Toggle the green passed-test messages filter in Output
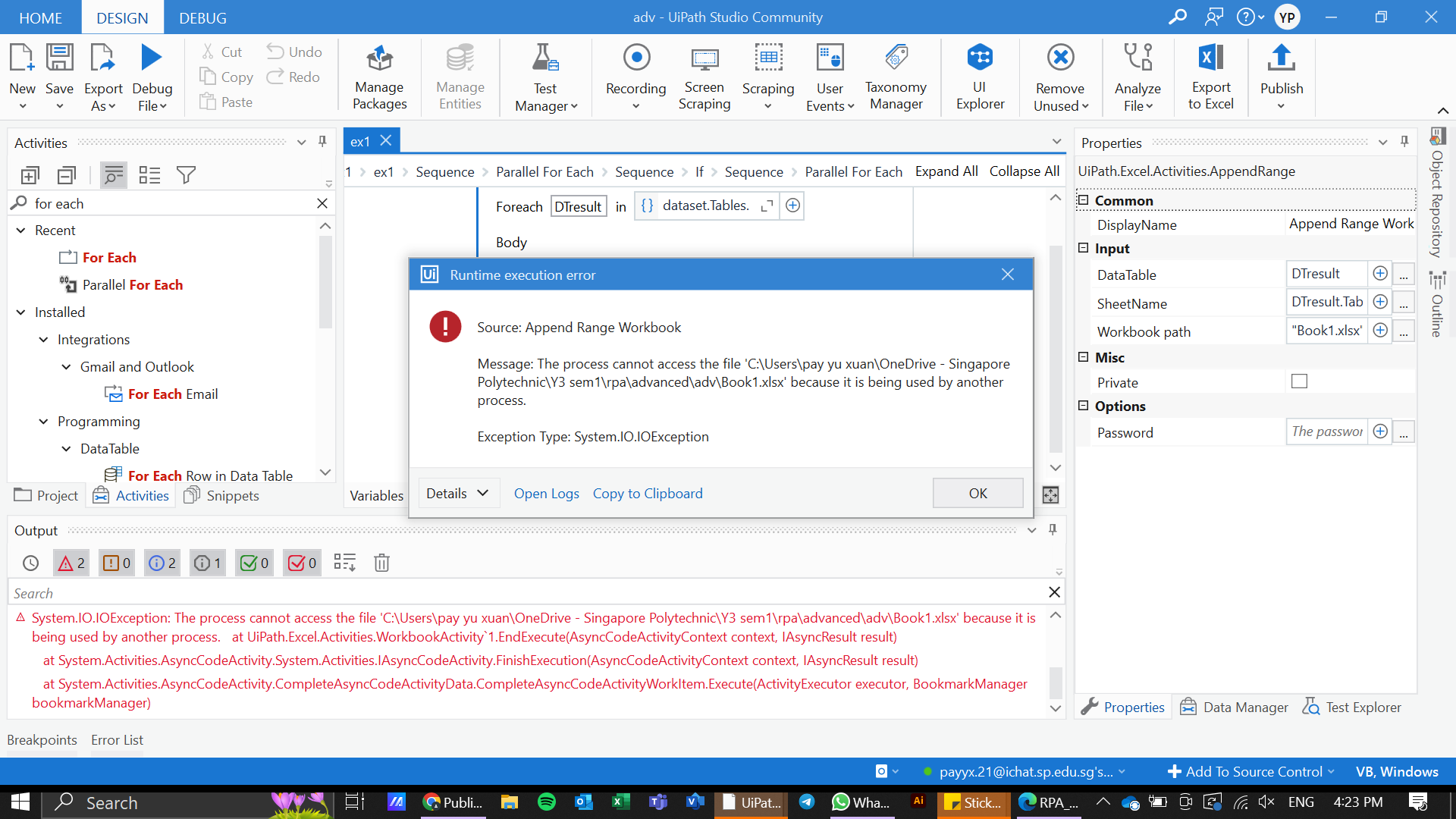This screenshot has width=1456, height=819. point(254,563)
